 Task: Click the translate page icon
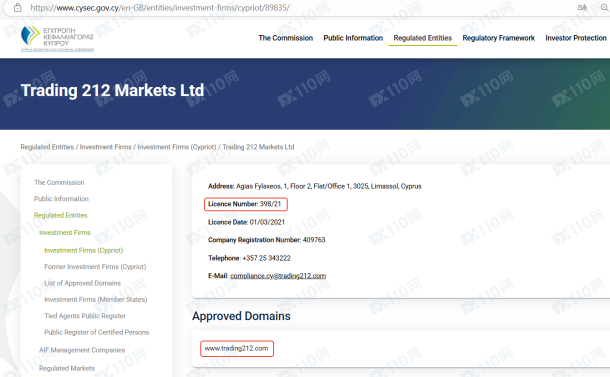point(582,8)
